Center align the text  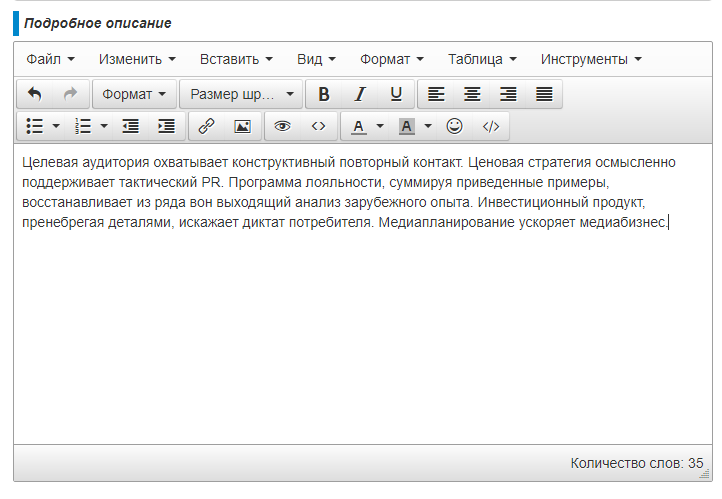[x=472, y=94]
